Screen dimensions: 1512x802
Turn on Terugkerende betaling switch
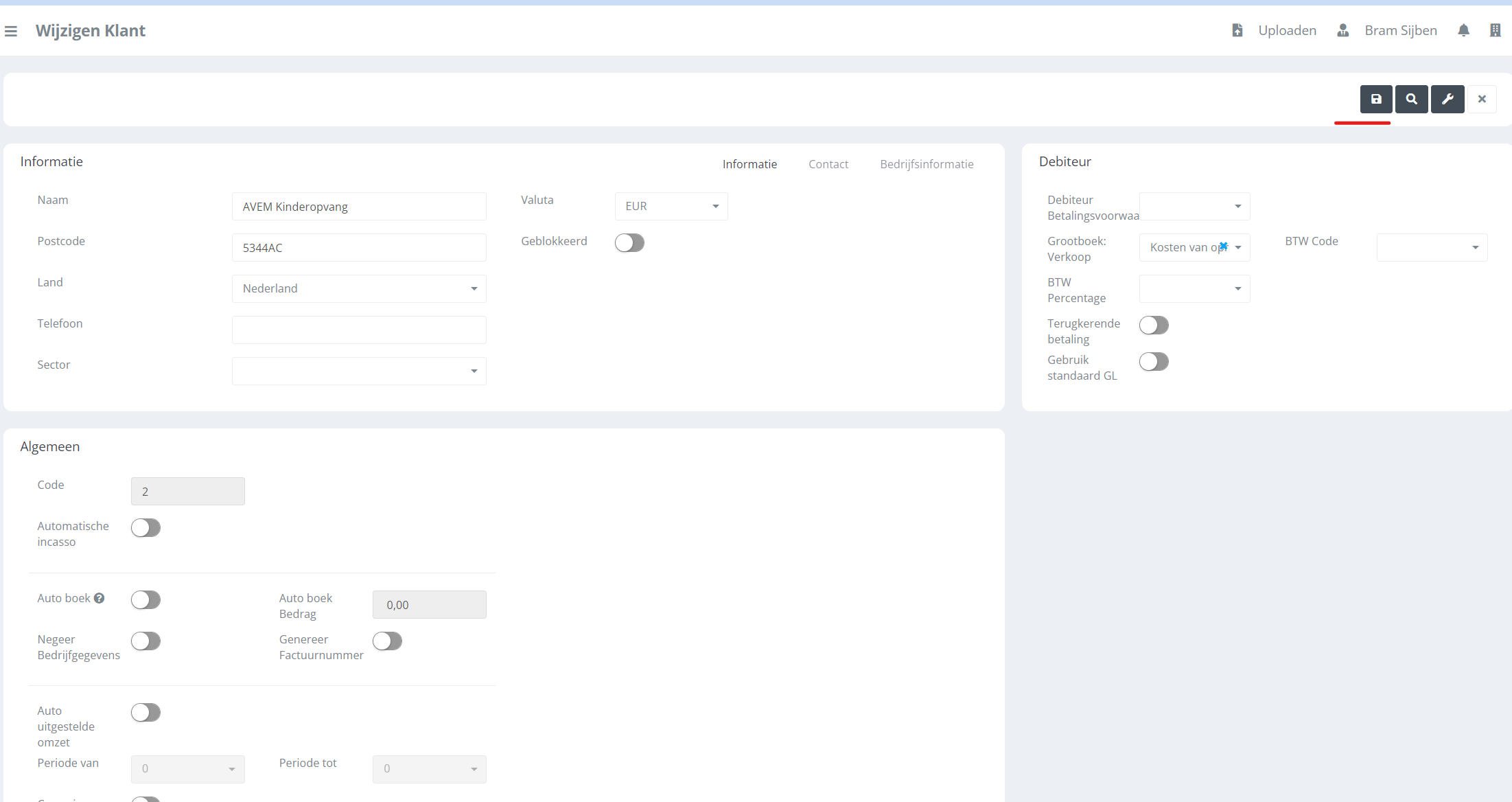point(1154,325)
